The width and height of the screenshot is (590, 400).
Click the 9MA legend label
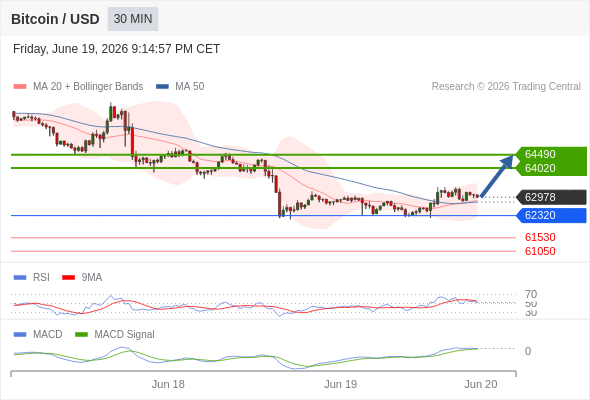point(92,278)
